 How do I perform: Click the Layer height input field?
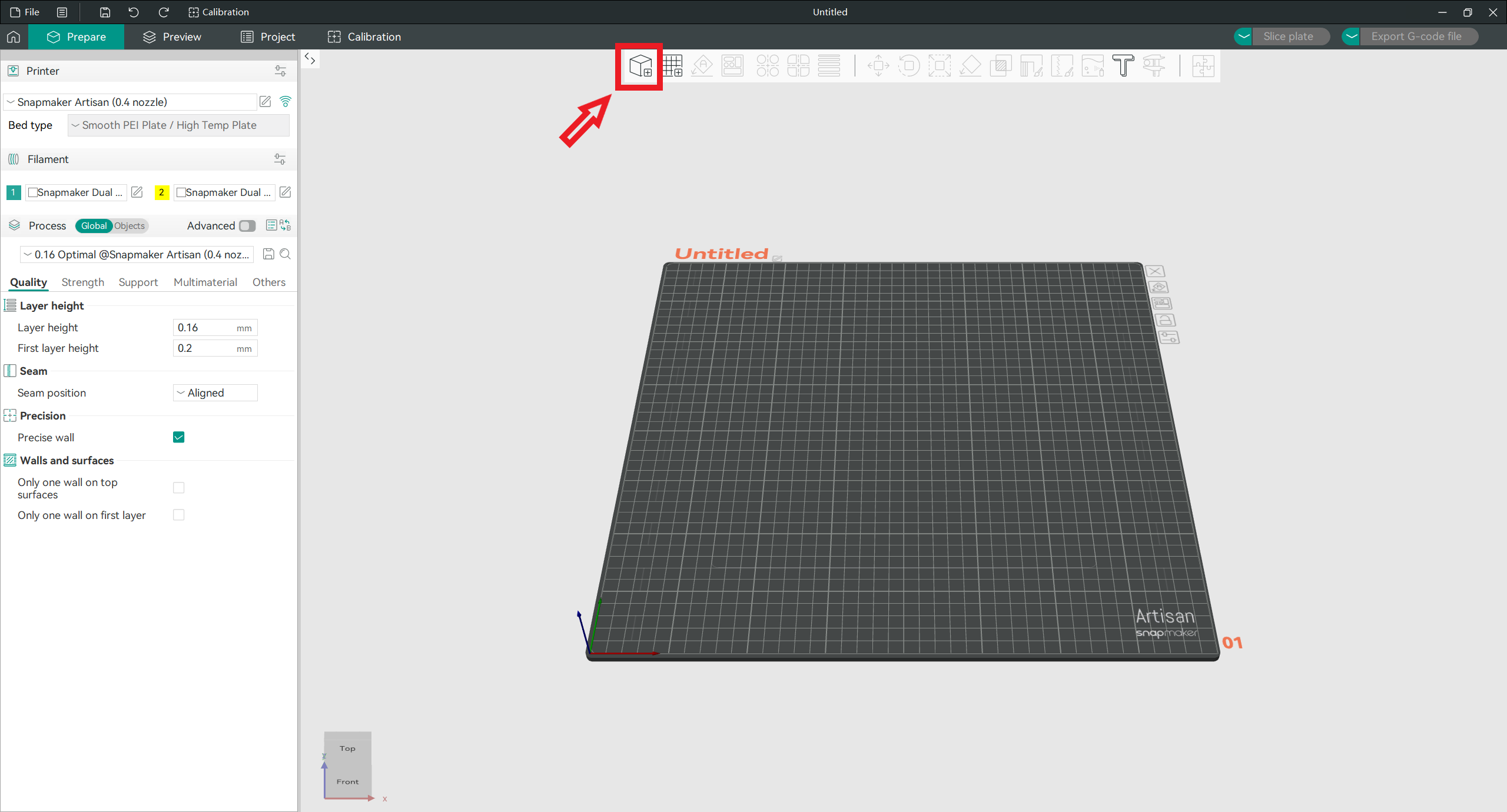(x=213, y=327)
